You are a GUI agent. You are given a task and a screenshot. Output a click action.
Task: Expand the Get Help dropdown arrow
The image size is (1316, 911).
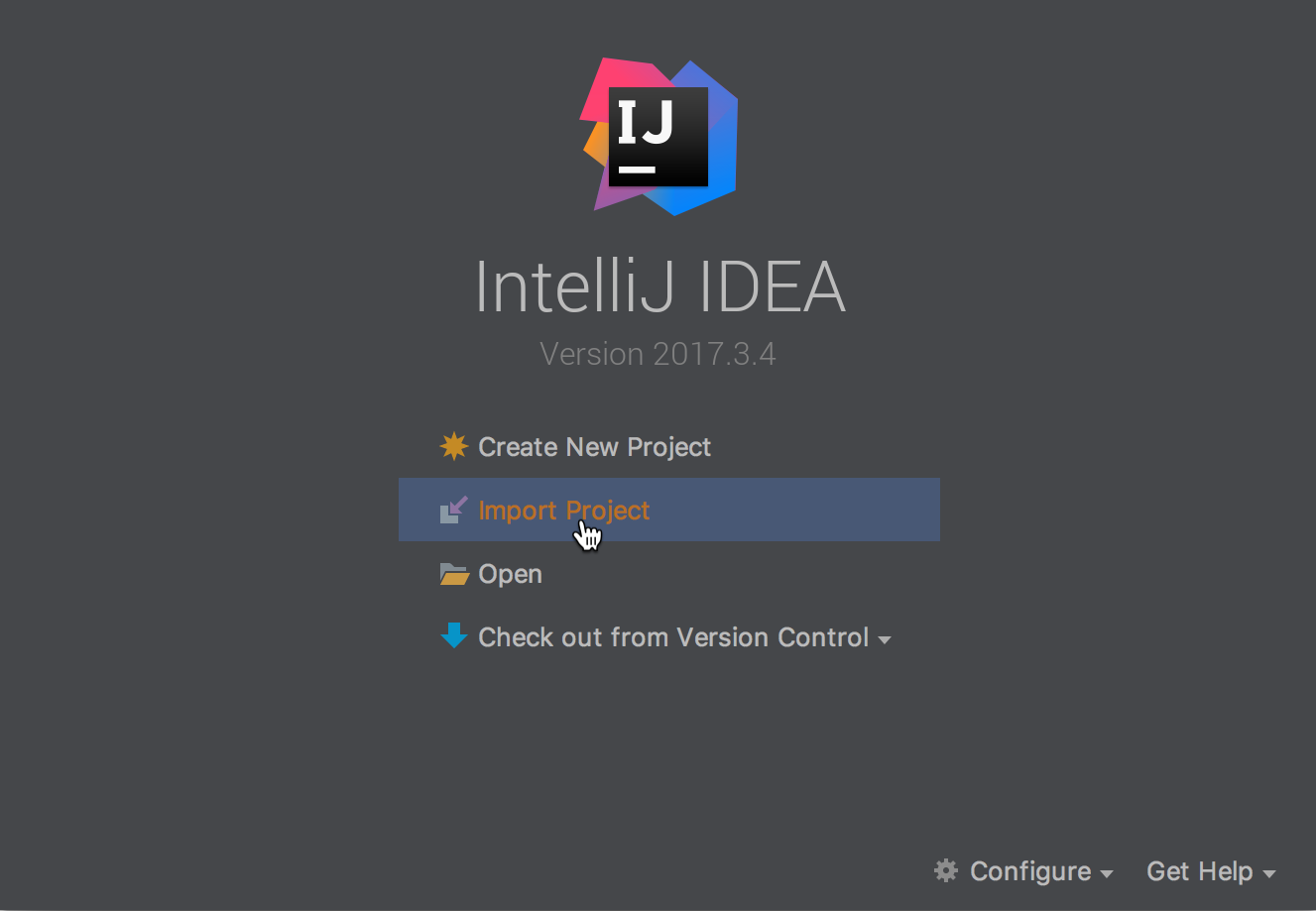(1269, 874)
